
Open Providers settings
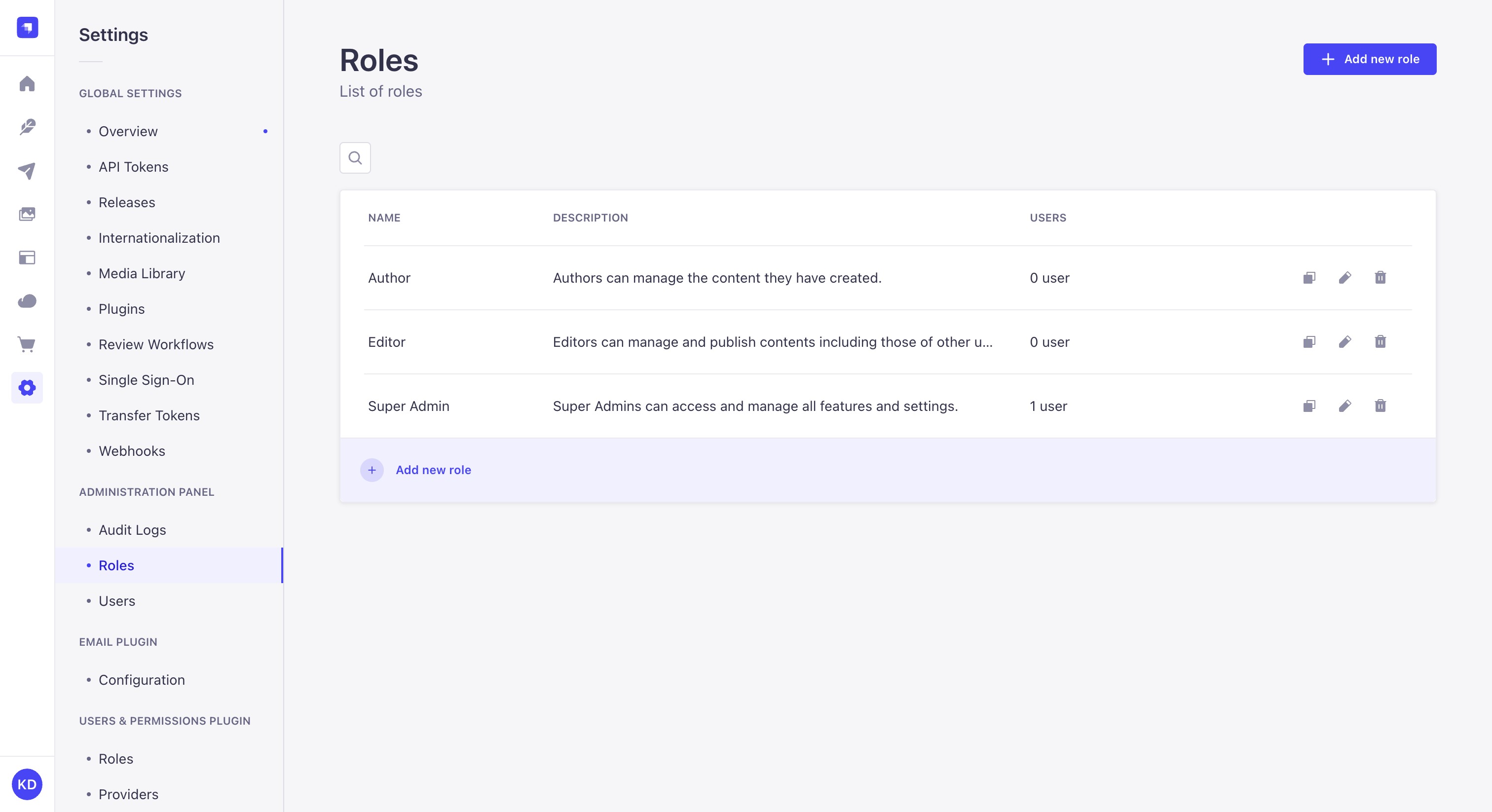169,794
